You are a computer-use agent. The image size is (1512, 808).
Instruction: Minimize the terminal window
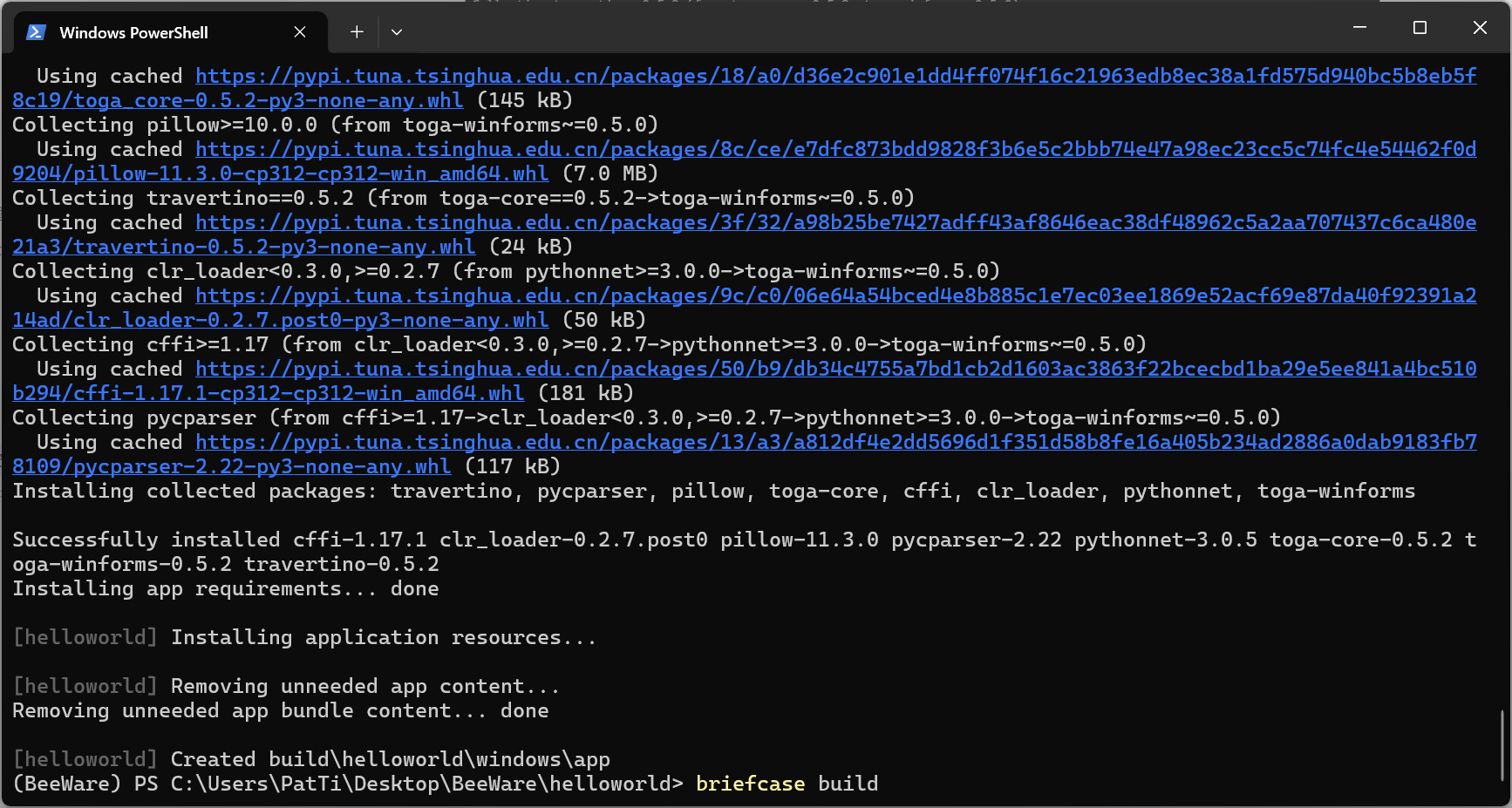(1359, 28)
